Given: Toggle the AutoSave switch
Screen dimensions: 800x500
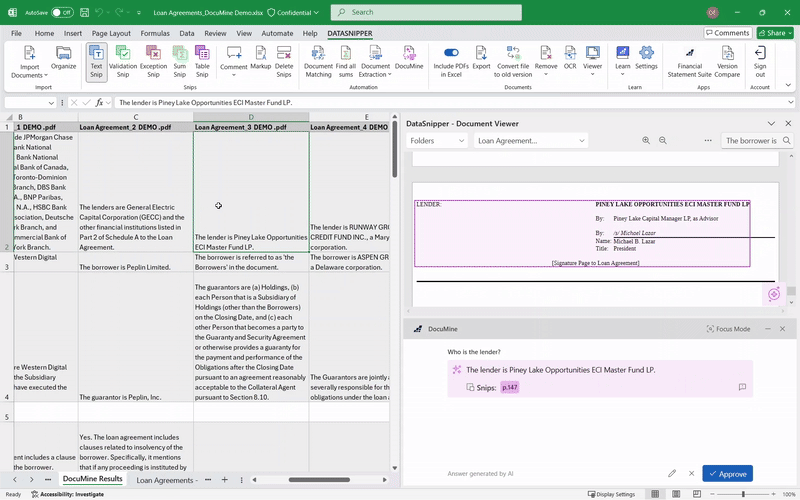Looking at the screenshot, I should 62,12.
